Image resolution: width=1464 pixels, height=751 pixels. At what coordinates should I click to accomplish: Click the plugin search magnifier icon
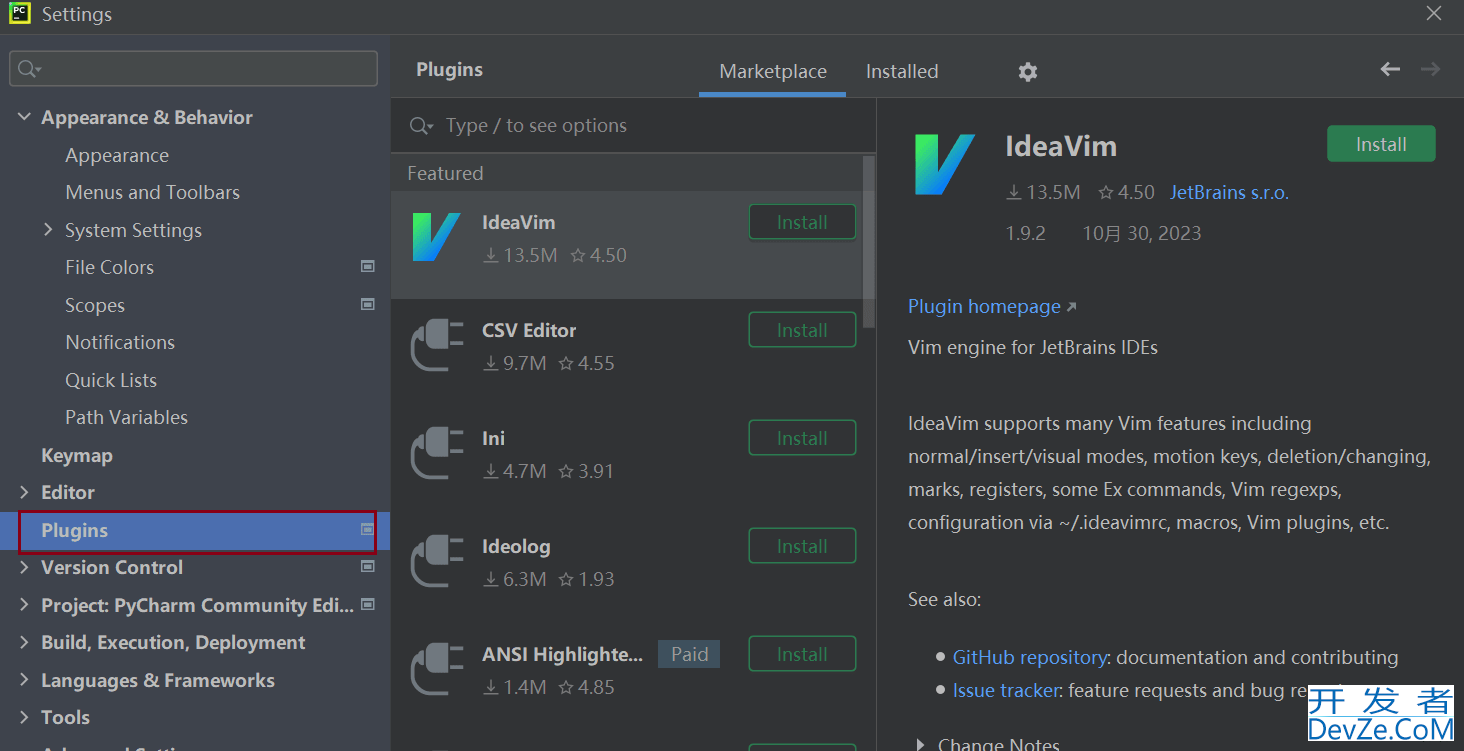[421, 126]
